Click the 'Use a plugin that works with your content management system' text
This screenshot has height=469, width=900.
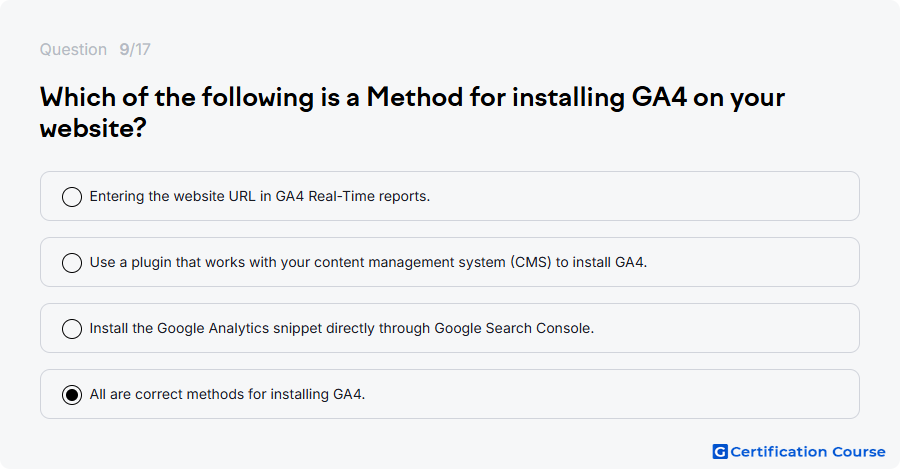(x=368, y=262)
